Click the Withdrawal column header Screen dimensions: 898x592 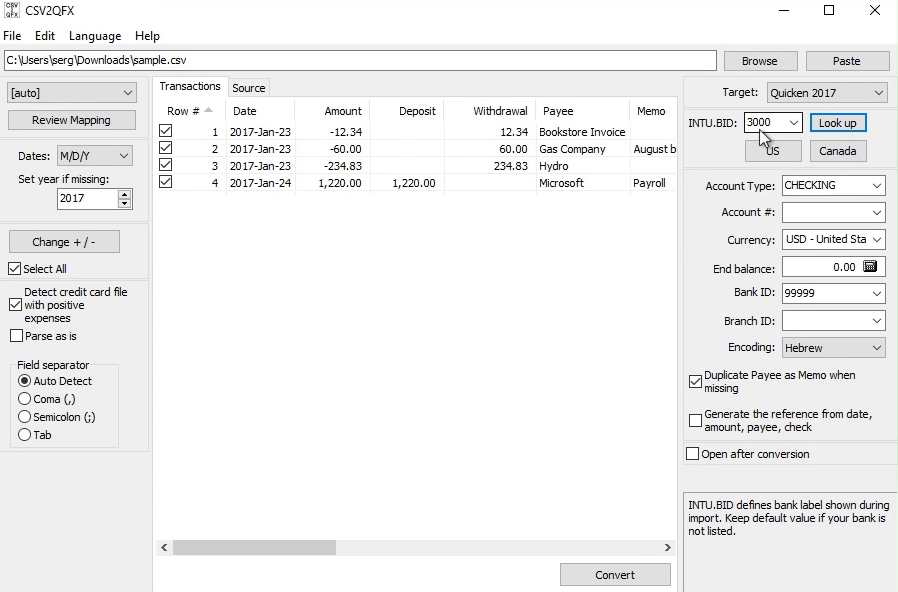coord(490,111)
